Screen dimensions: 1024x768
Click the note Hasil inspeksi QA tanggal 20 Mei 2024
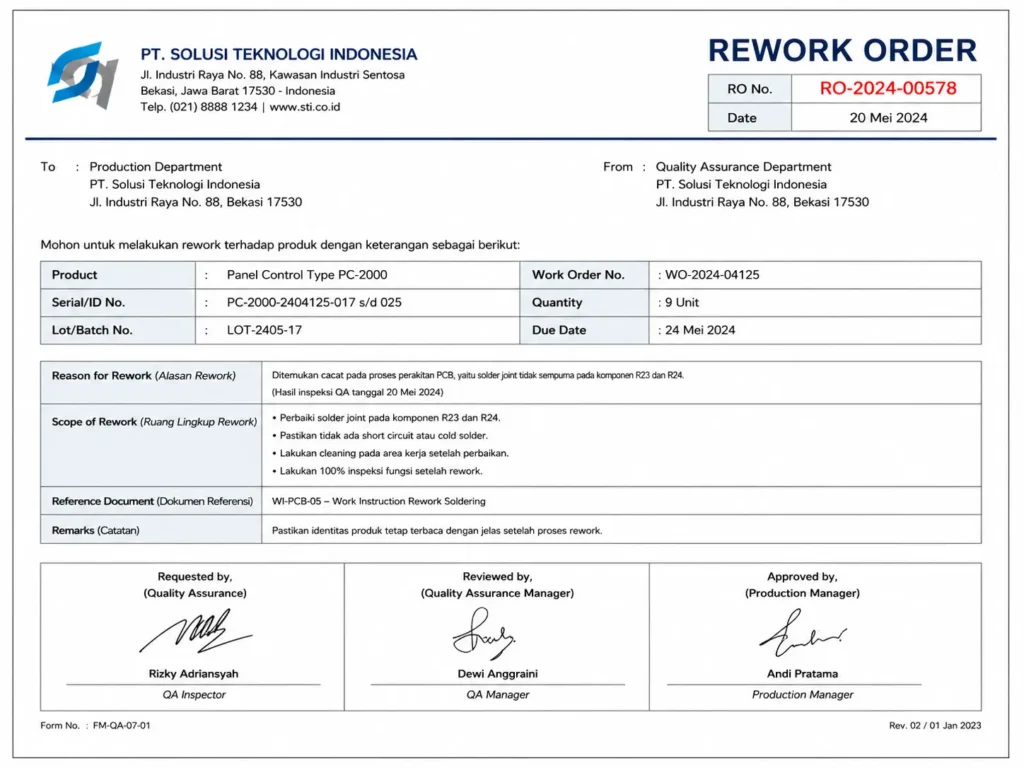pos(357,392)
